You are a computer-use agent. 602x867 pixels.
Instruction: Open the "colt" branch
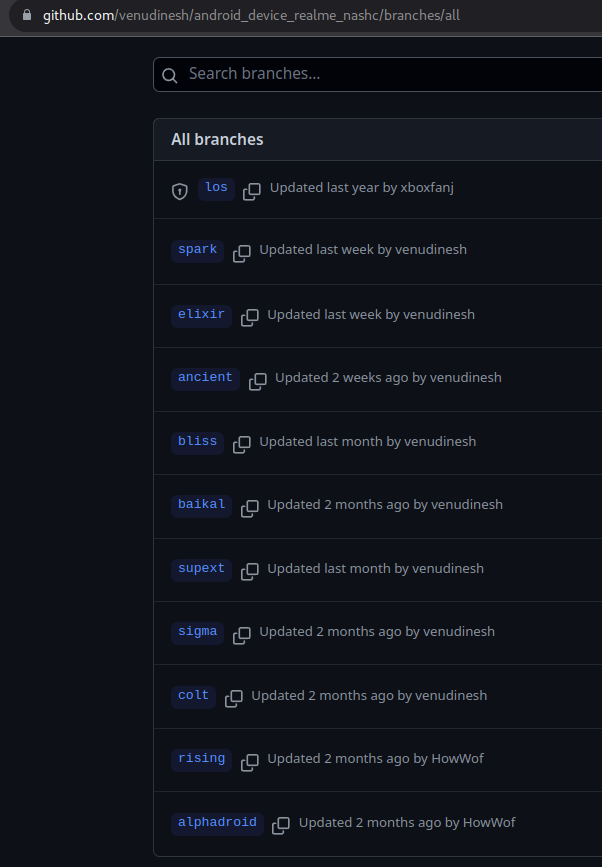coord(193,695)
